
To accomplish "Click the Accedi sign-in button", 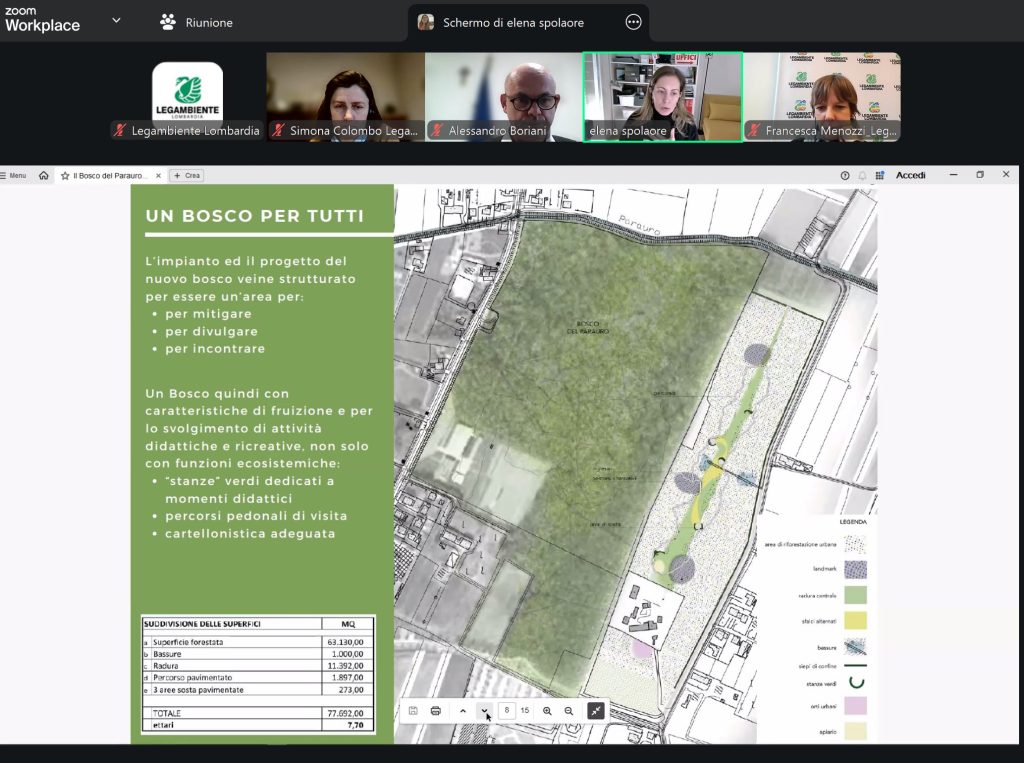I will (910, 175).
